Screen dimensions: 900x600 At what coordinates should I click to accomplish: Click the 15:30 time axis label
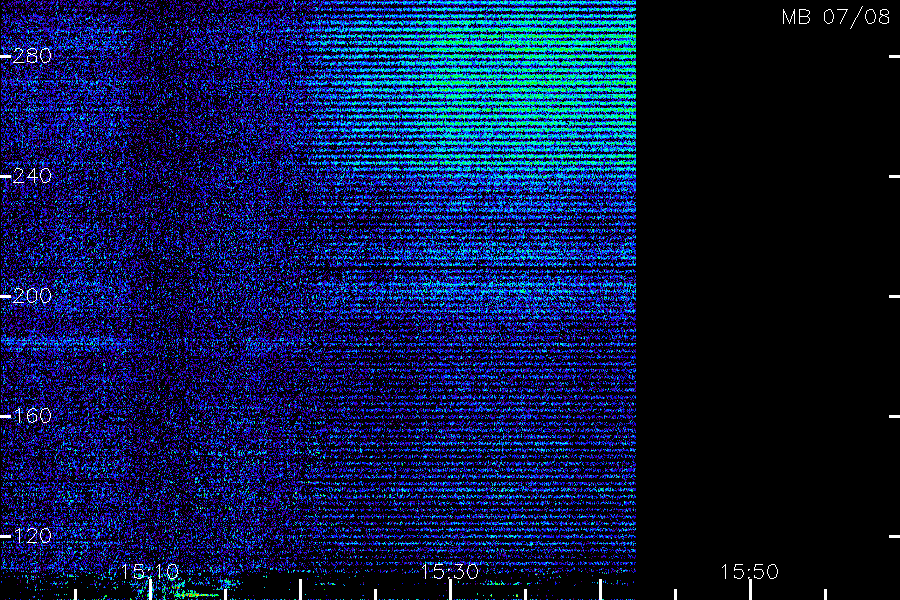tap(449, 571)
